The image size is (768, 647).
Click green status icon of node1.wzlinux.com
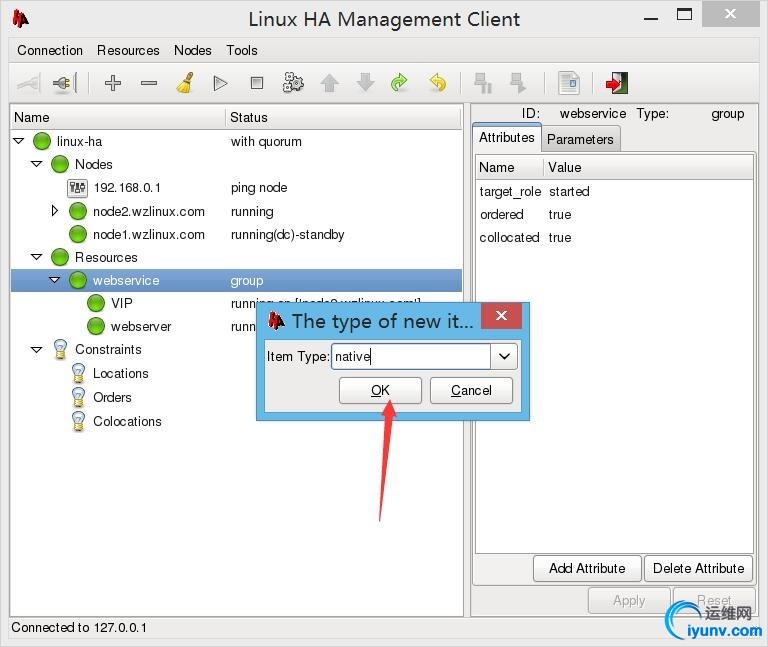click(x=78, y=234)
